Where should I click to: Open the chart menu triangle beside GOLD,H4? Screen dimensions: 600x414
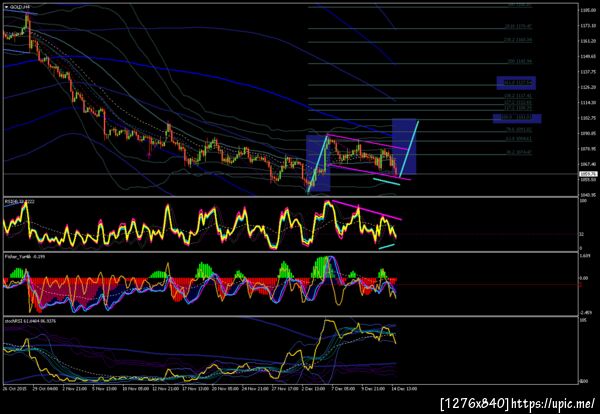click(6, 7)
